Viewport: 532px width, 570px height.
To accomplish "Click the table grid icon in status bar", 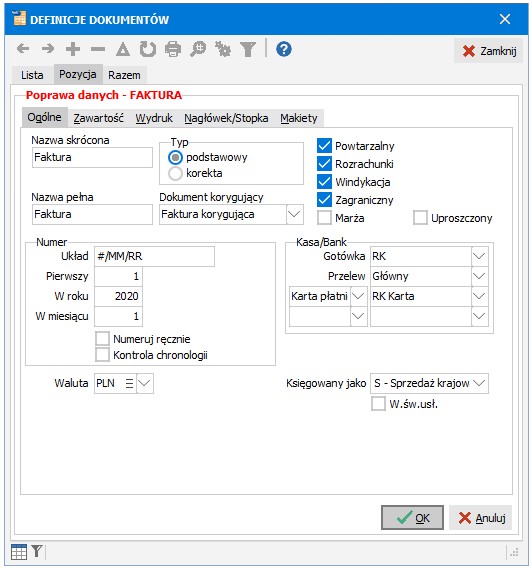I will coord(19,552).
